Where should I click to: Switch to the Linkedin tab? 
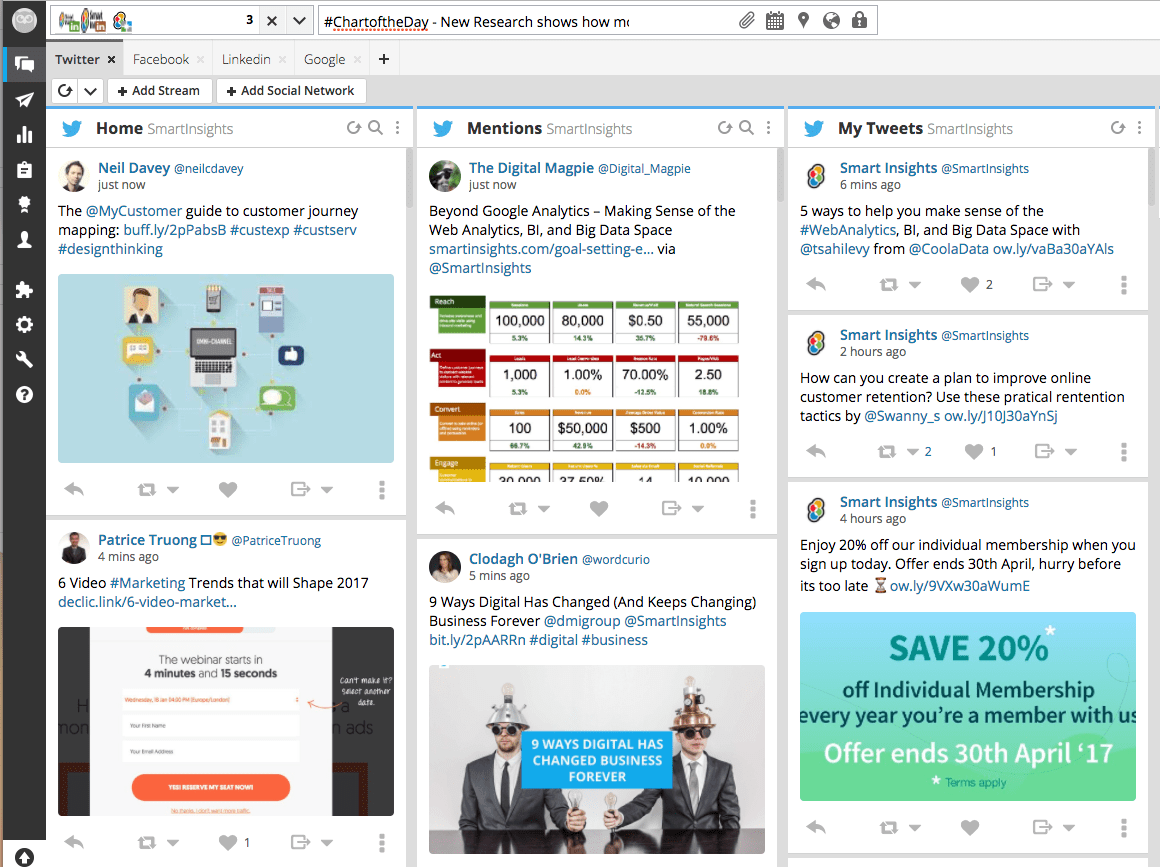(245, 59)
